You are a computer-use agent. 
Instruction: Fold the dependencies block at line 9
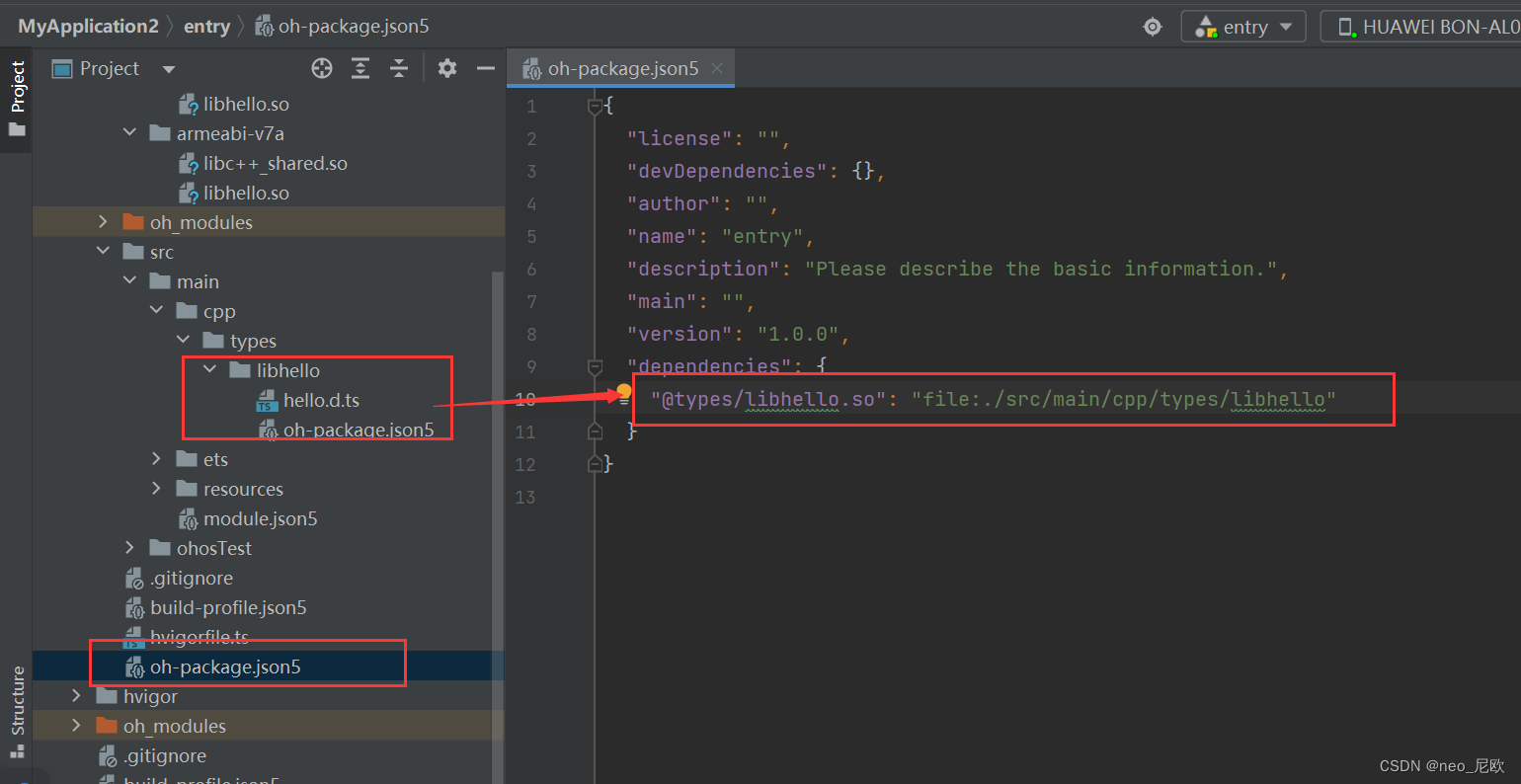click(595, 366)
